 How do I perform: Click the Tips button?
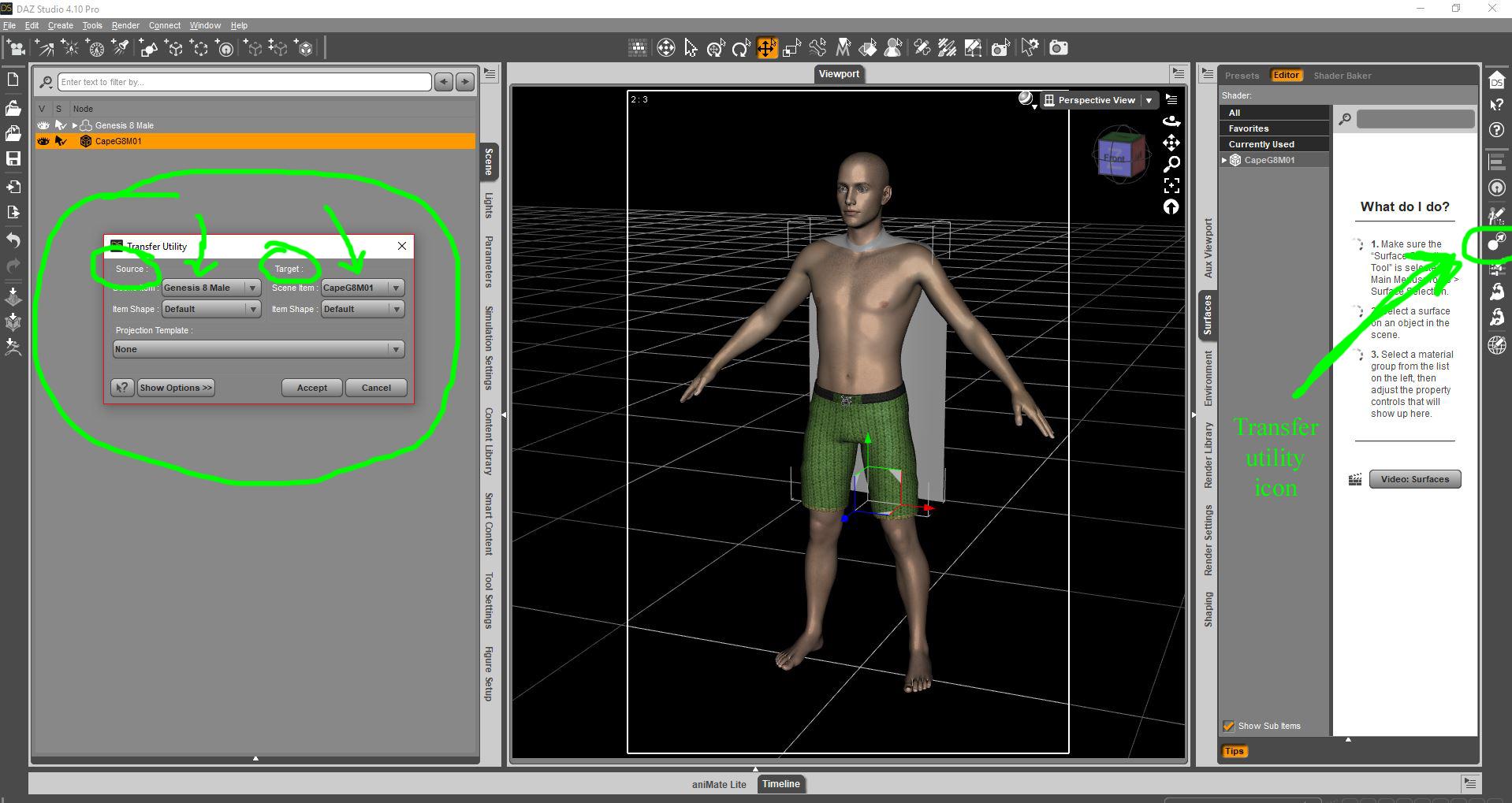tap(1234, 751)
